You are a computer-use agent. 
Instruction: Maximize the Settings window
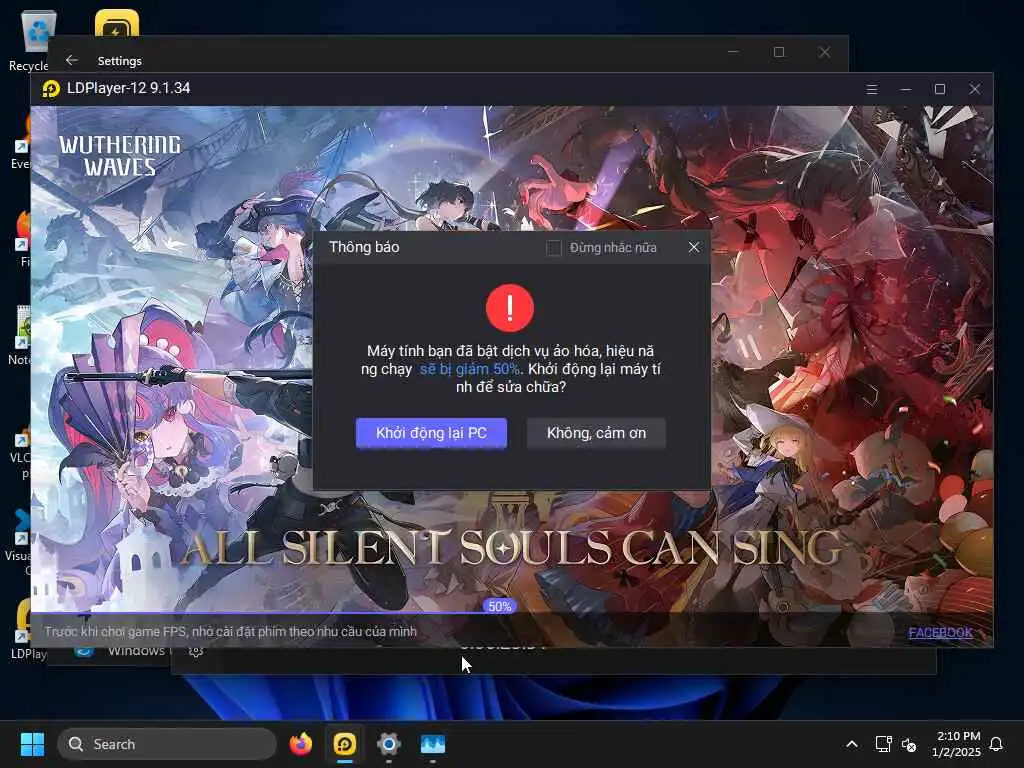tap(778, 52)
